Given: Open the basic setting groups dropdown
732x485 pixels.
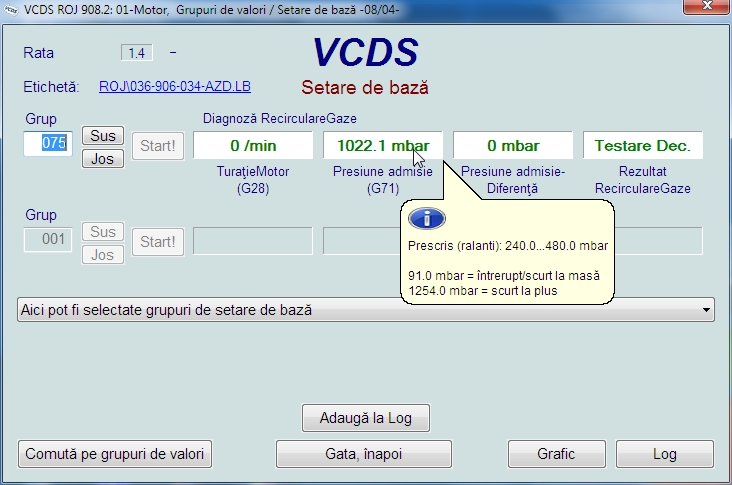Looking at the screenshot, I should click(366, 310).
